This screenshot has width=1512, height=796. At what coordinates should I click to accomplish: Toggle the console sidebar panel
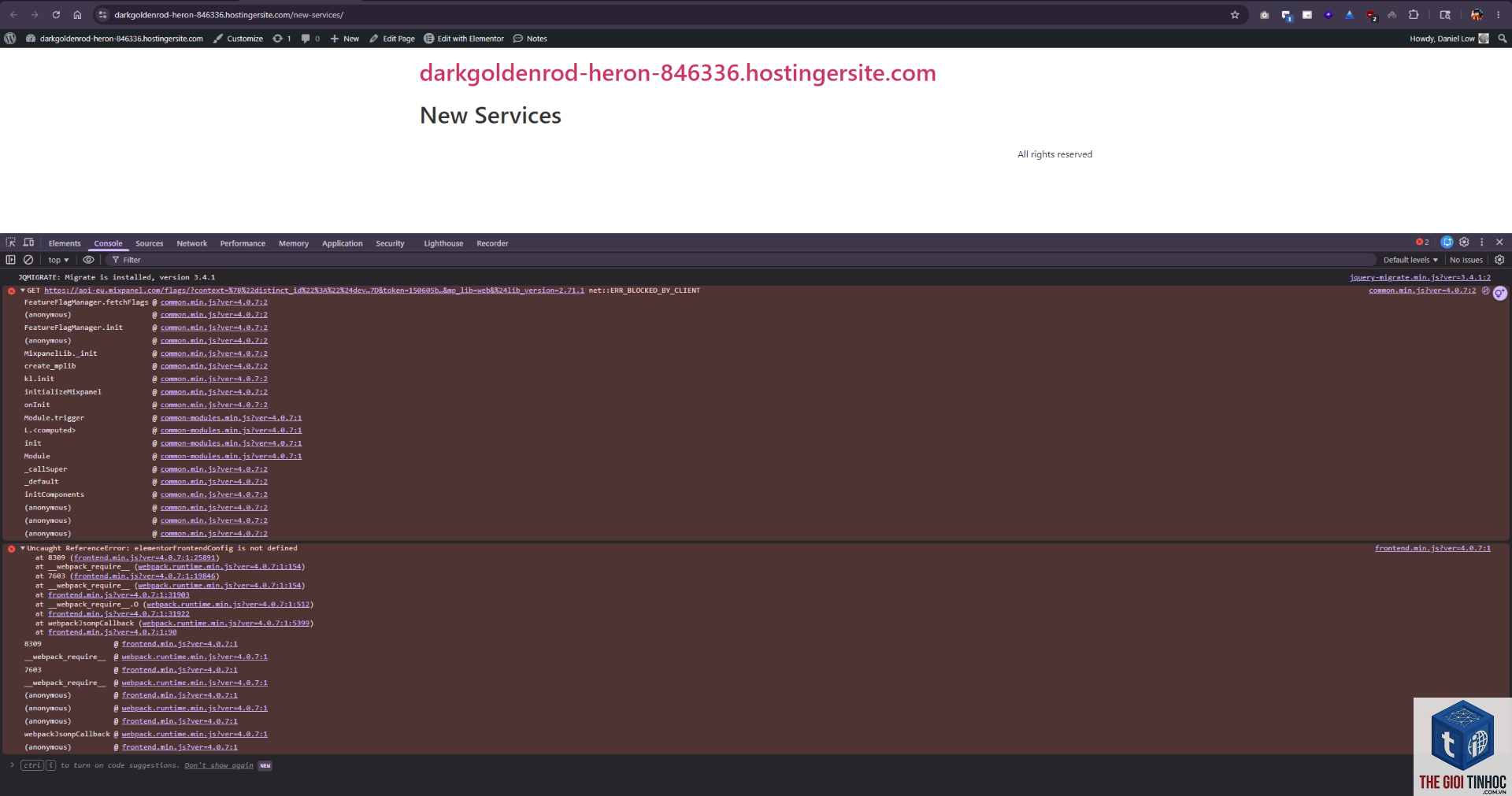(x=11, y=260)
